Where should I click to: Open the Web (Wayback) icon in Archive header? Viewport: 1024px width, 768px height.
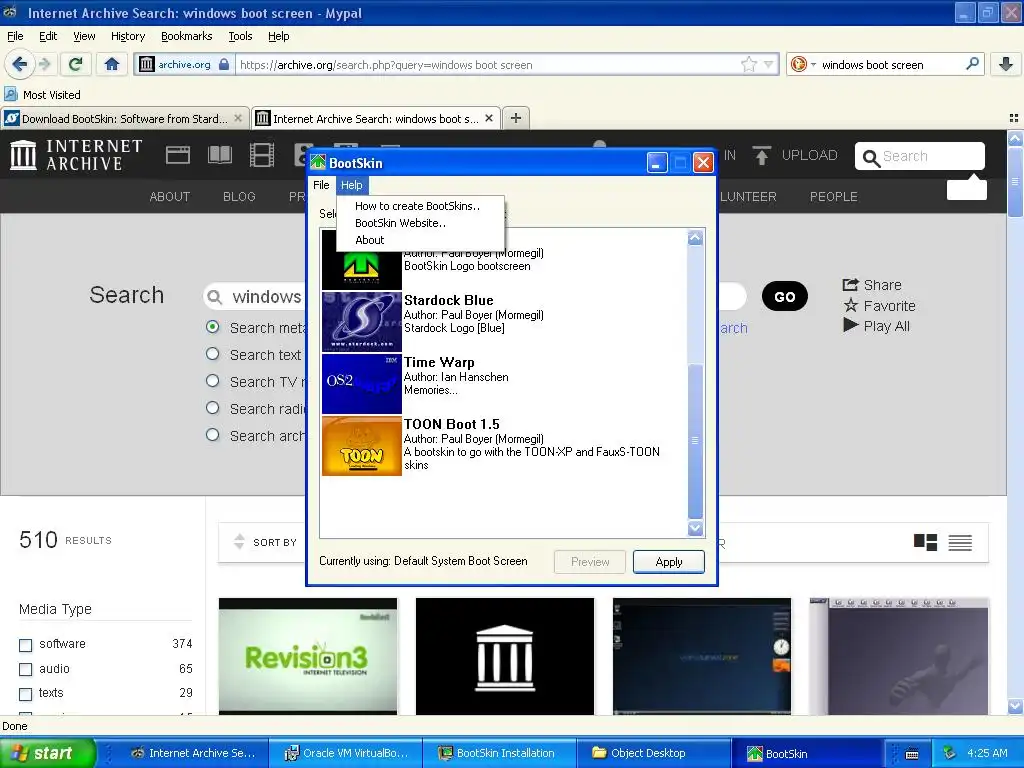pos(178,155)
